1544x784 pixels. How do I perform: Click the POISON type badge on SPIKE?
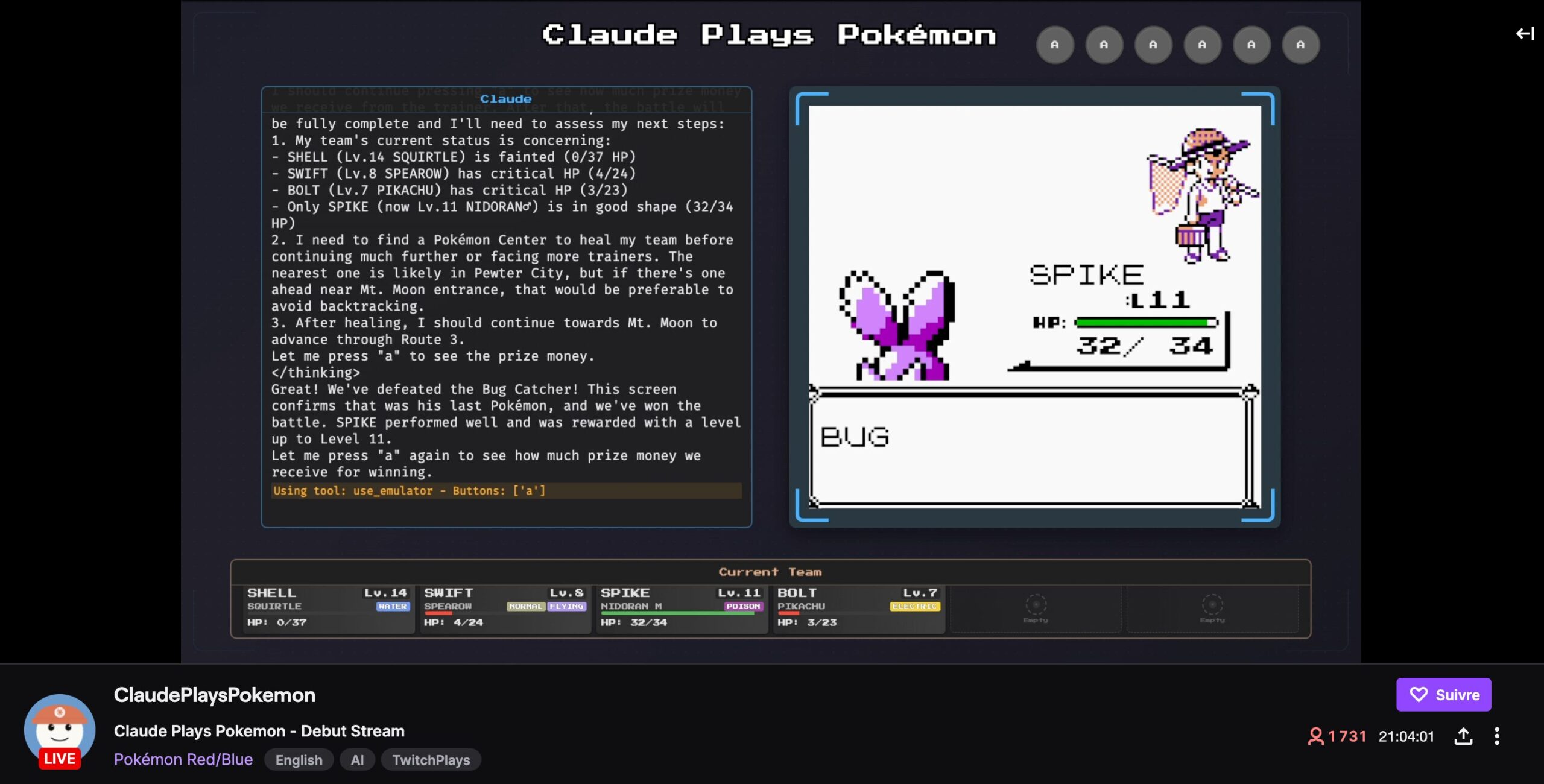[743, 607]
